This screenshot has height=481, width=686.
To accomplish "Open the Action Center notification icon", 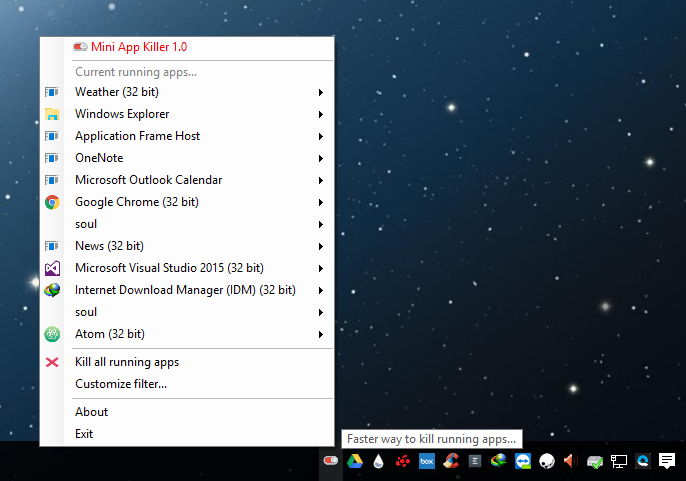I will pyautogui.click(x=667, y=461).
